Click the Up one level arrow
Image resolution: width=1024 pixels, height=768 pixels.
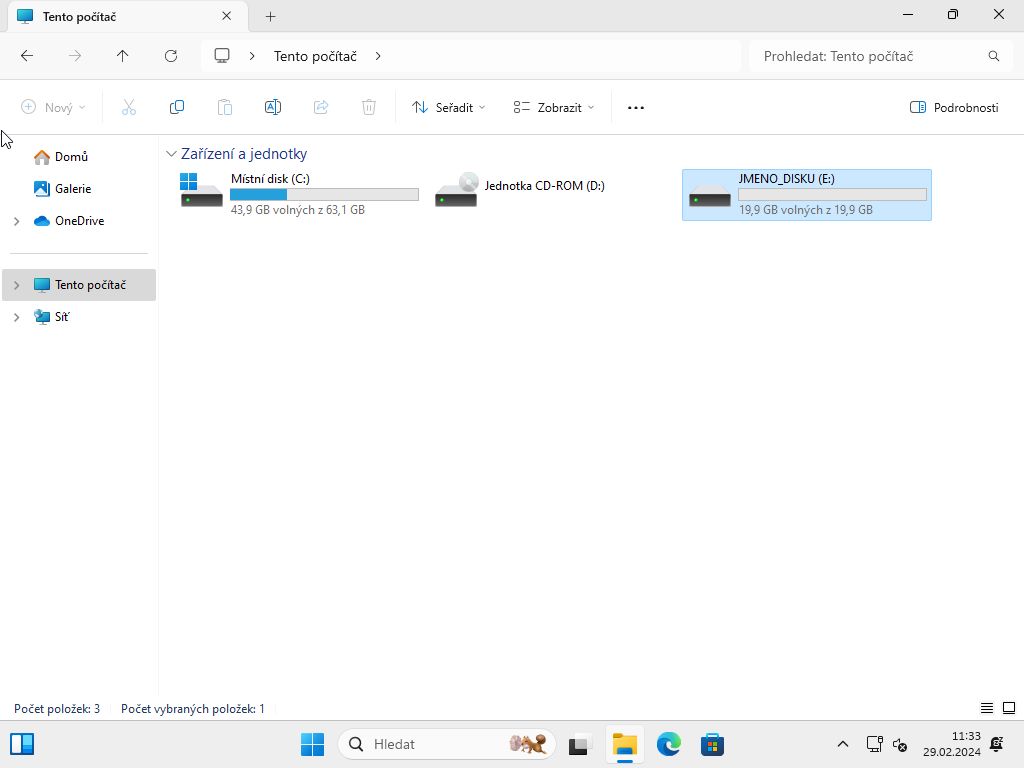coord(123,56)
